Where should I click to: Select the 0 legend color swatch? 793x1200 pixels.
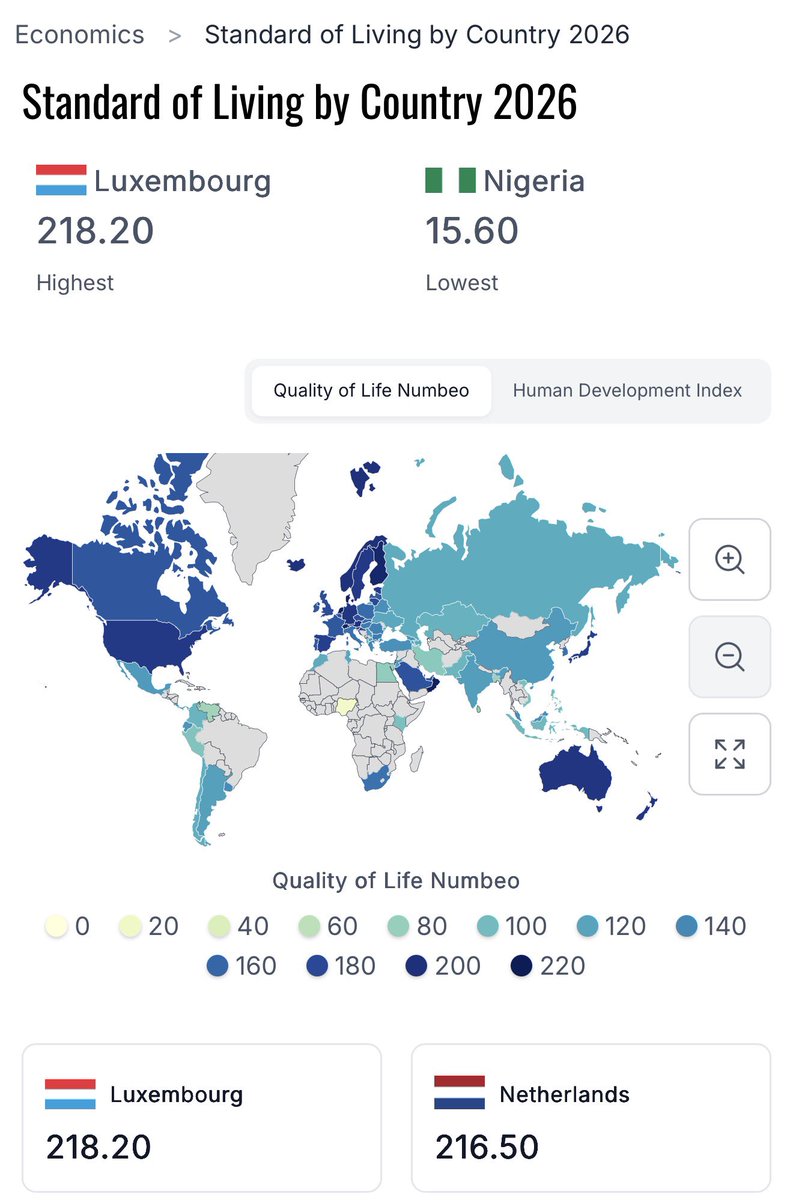coord(57,927)
